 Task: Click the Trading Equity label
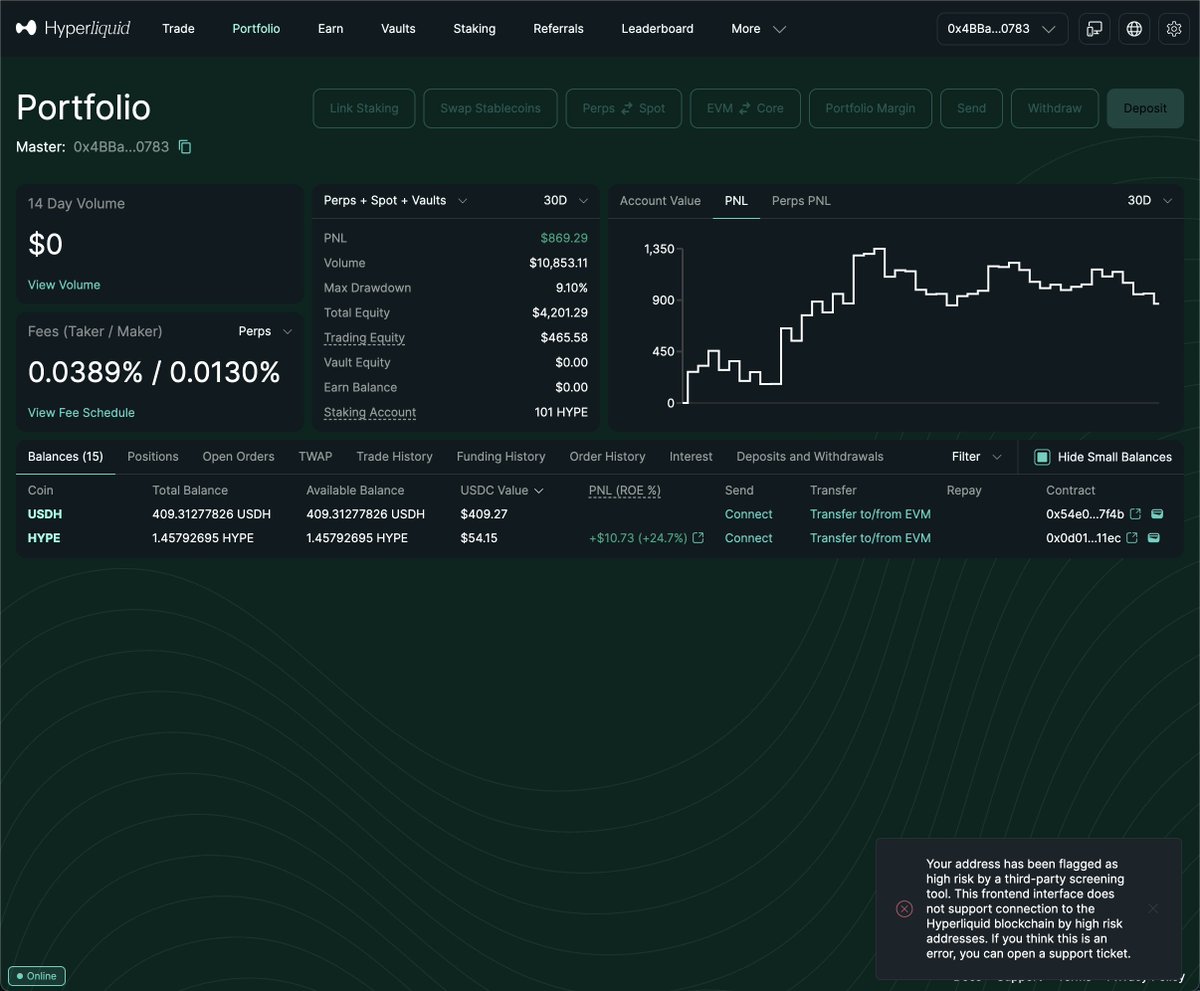(364, 338)
